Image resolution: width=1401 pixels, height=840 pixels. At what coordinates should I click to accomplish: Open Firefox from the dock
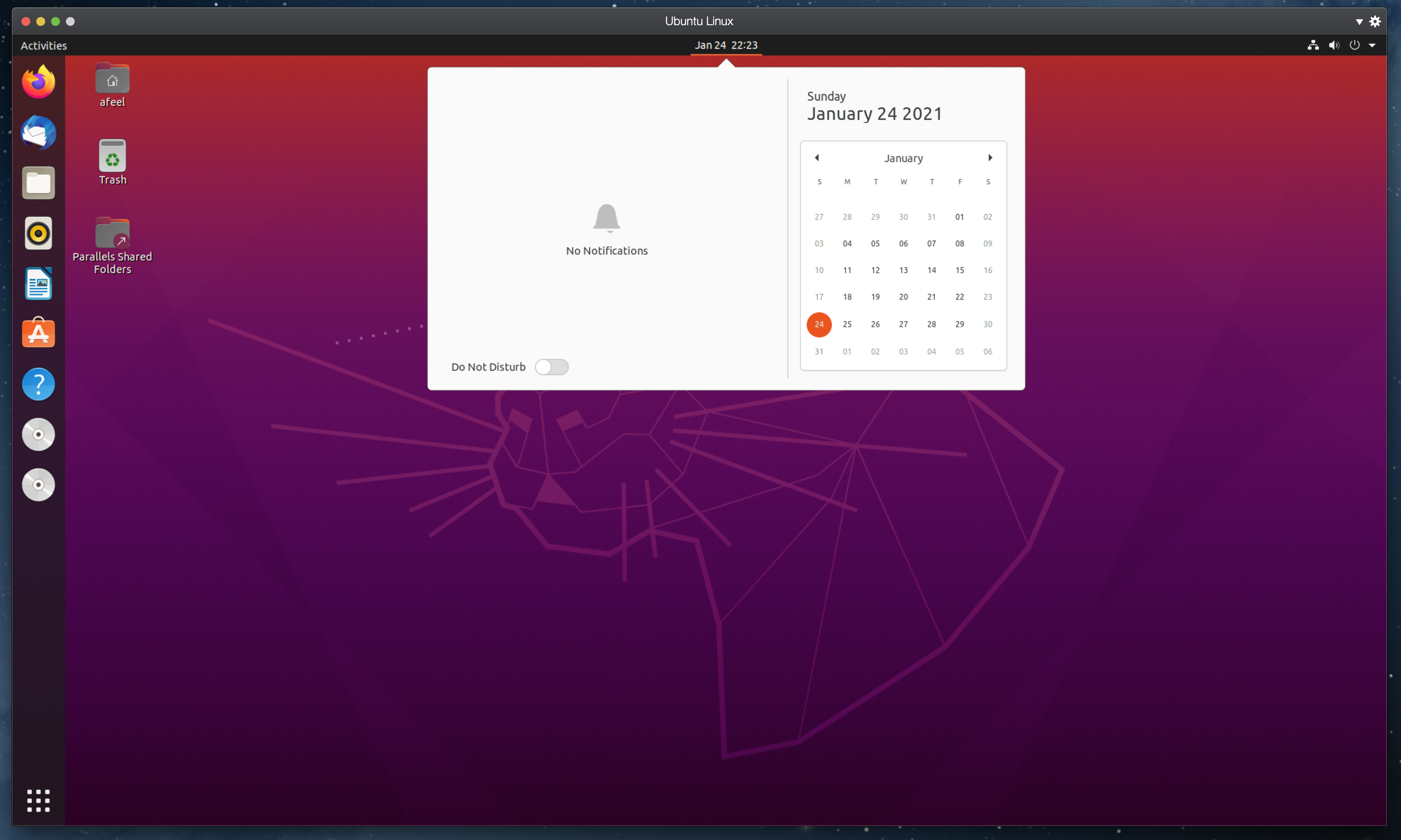point(38,82)
